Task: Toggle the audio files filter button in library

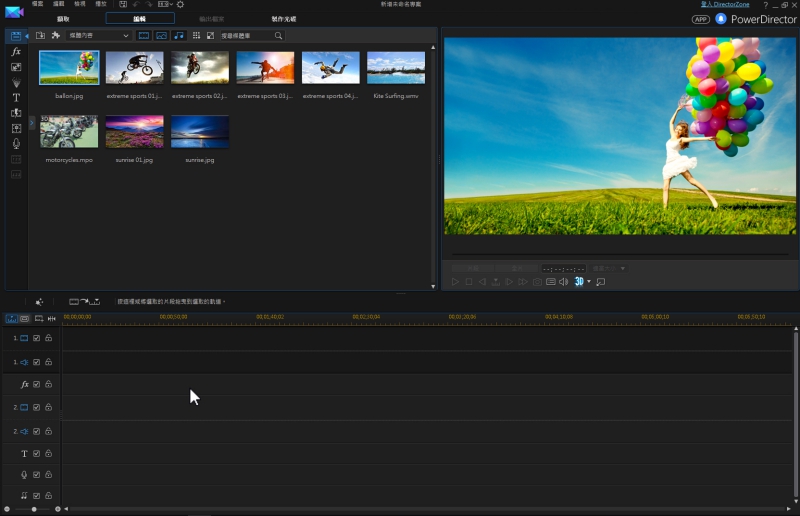Action: point(179,36)
